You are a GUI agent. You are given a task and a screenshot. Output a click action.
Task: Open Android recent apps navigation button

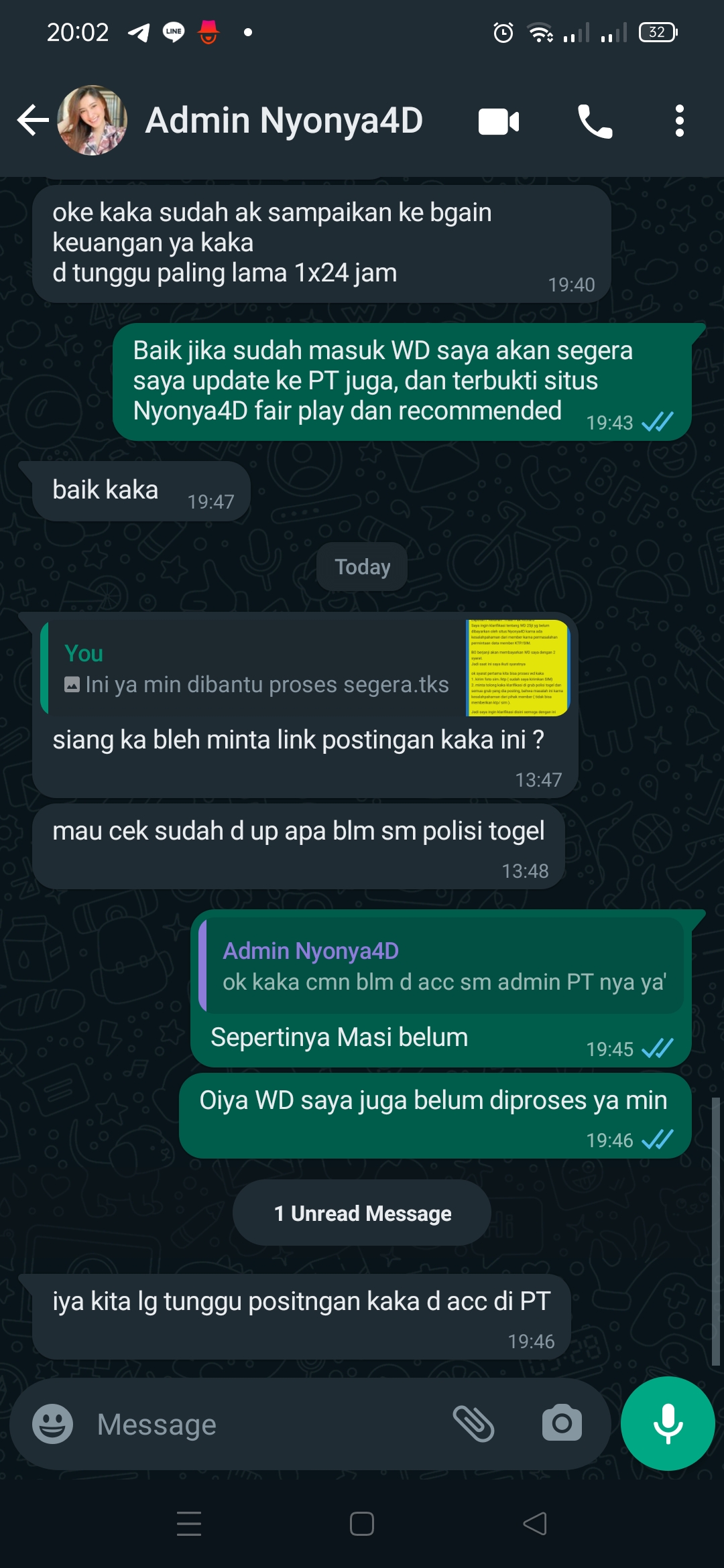(x=189, y=1523)
